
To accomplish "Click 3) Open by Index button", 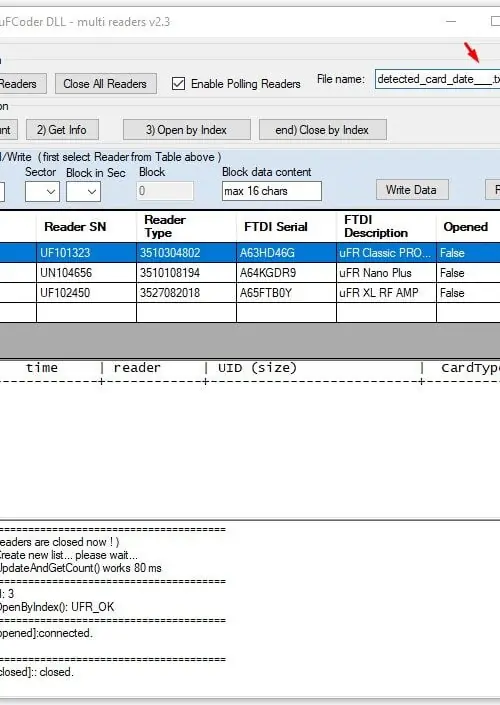I will pyautogui.click(x=187, y=130).
